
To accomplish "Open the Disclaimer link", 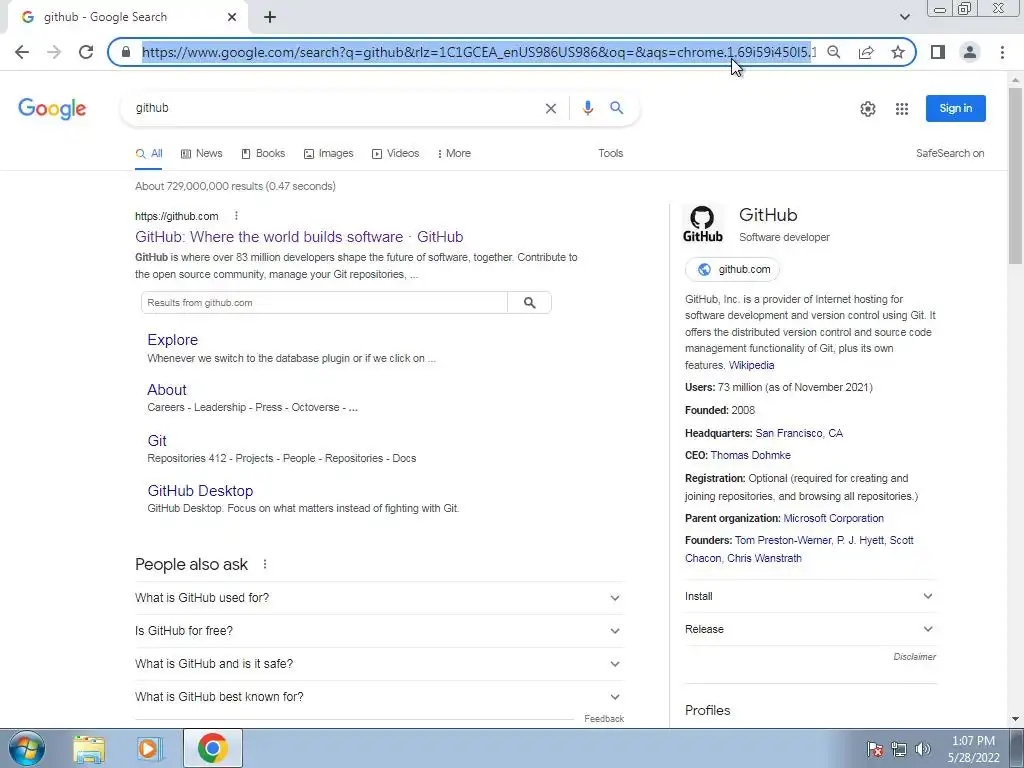I will [x=914, y=657].
